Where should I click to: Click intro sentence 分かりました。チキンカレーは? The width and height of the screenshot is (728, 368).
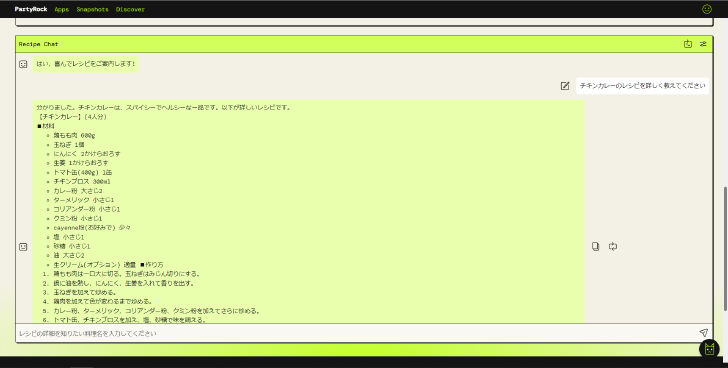(163, 107)
